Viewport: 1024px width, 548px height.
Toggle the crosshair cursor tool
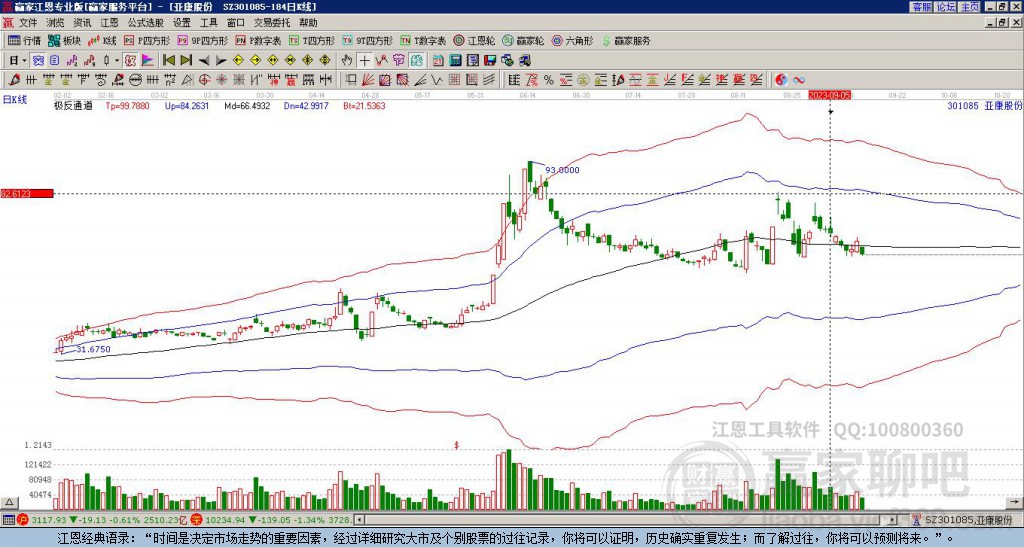tap(364, 61)
